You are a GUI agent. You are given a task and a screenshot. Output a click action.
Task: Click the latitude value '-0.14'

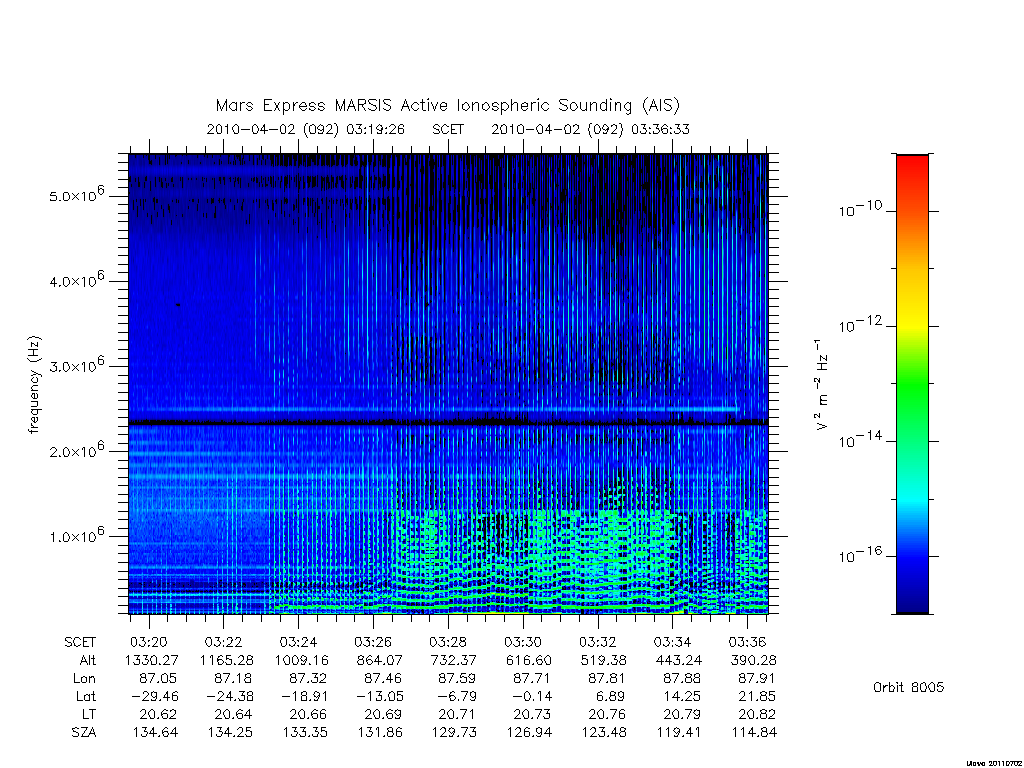click(x=533, y=696)
